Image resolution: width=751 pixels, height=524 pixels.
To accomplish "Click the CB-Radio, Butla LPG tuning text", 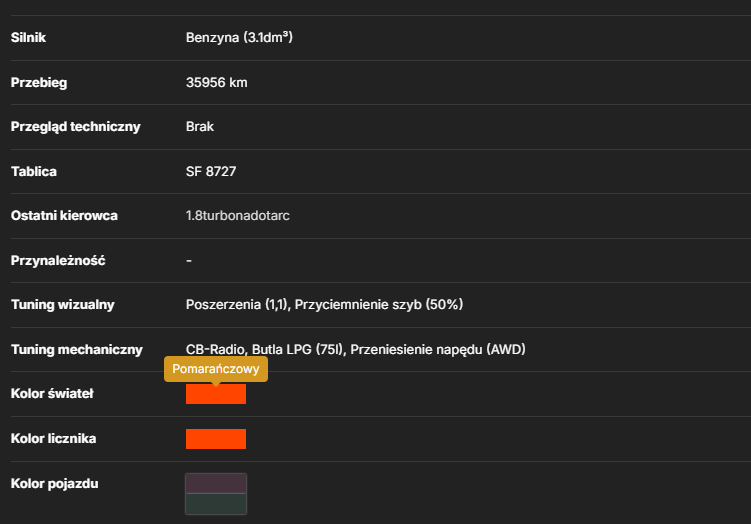I will pyautogui.click(x=355, y=350).
